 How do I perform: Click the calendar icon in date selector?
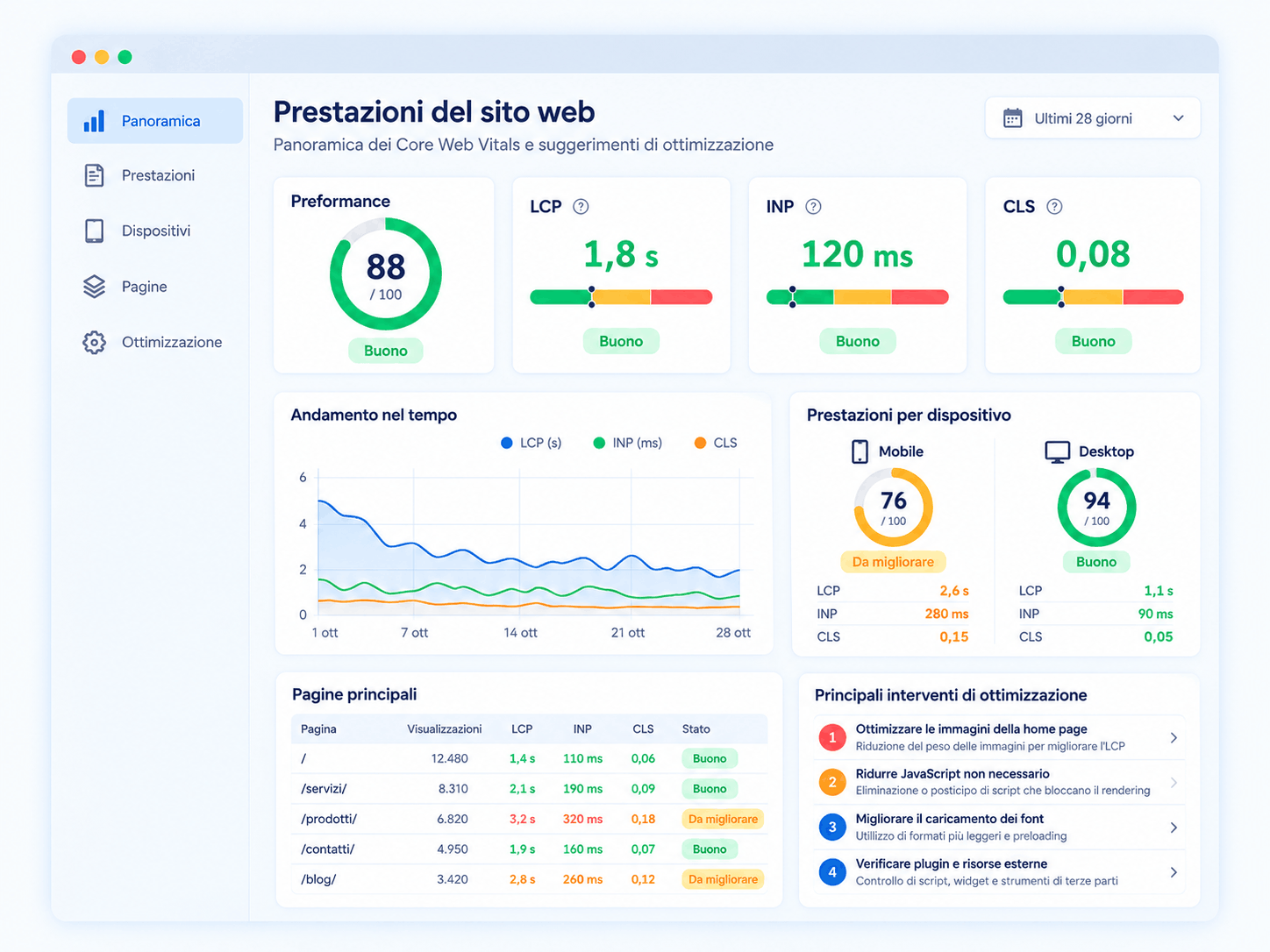(x=1013, y=118)
